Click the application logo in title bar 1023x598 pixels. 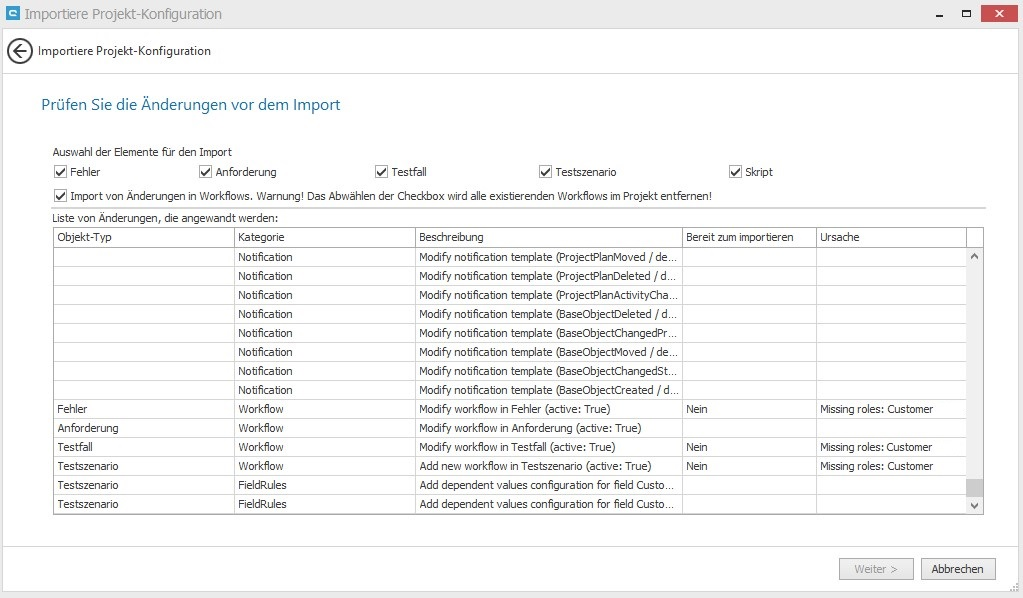[13, 14]
